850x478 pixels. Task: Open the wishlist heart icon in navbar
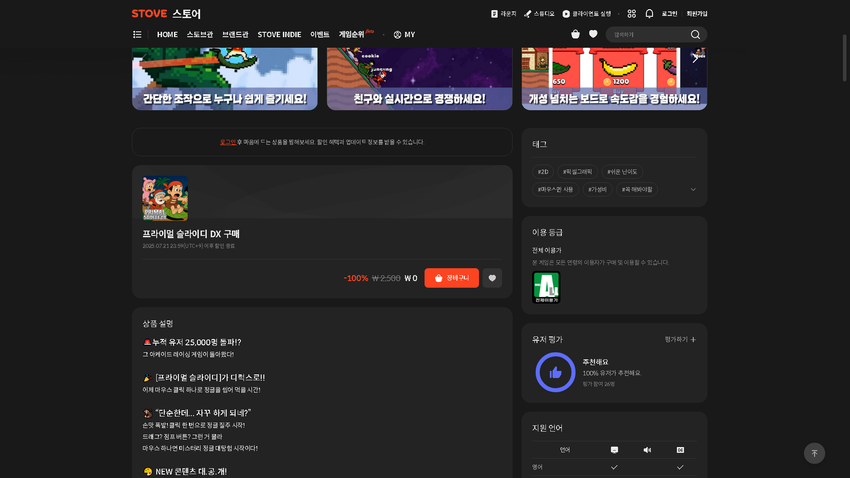[x=593, y=34]
